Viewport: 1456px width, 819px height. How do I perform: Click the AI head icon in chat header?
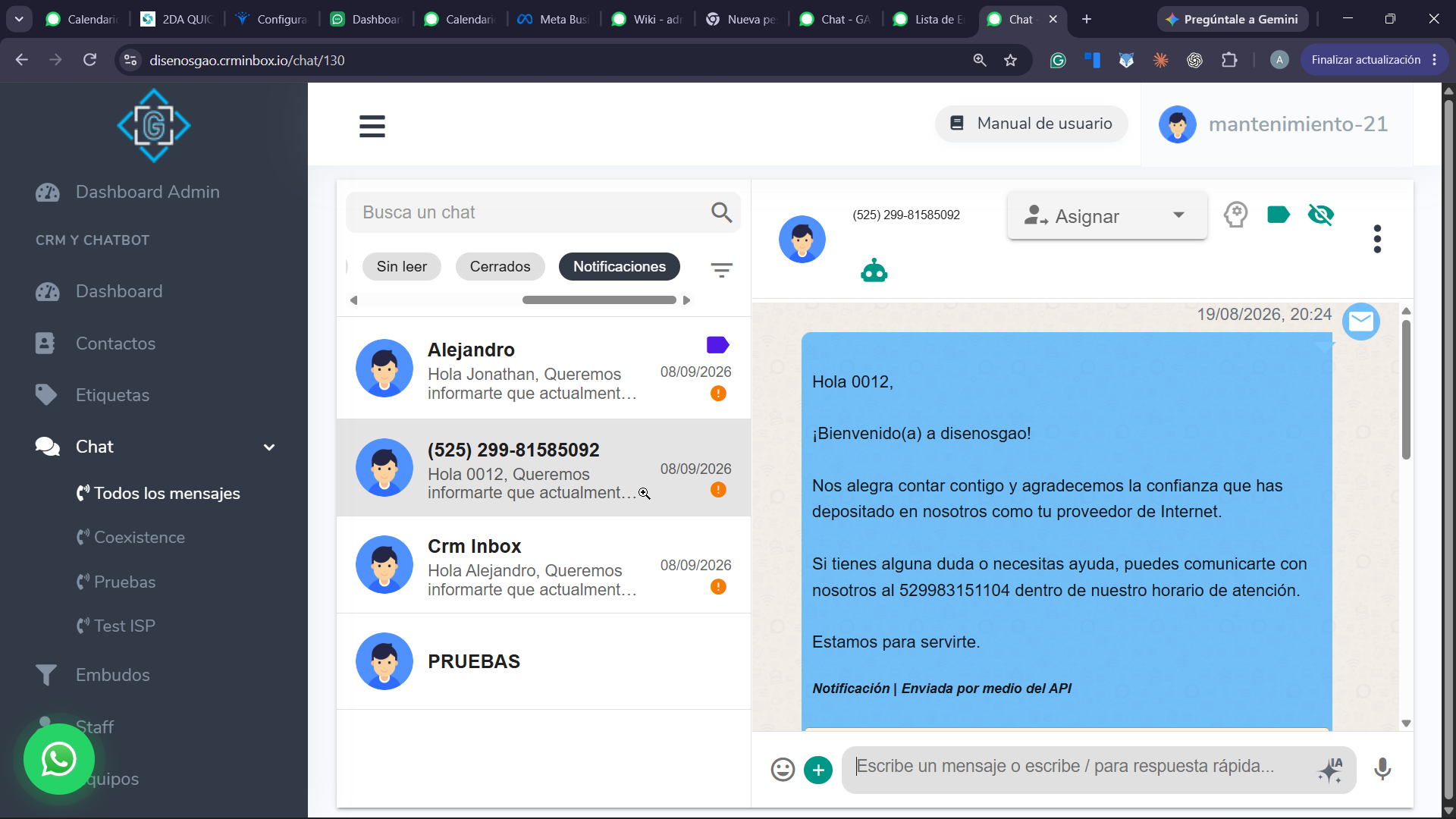[1235, 215]
